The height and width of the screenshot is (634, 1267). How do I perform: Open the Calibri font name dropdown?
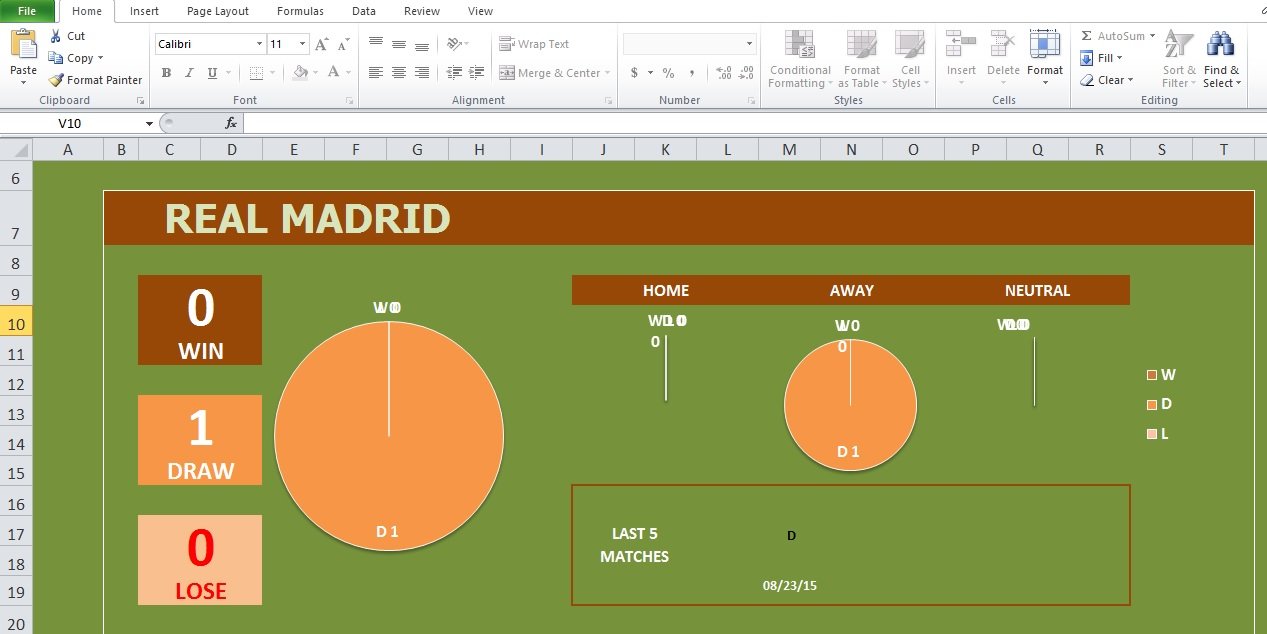pyautogui.click(x=260, y=44)
